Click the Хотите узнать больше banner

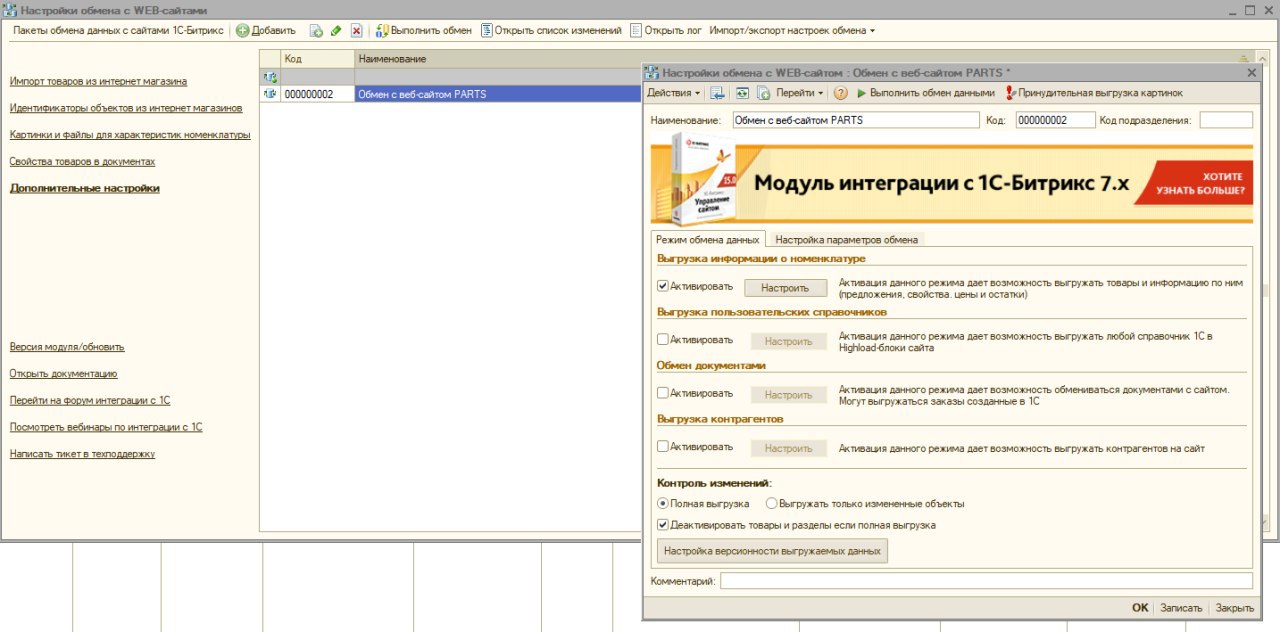[x=1193, y=182]
